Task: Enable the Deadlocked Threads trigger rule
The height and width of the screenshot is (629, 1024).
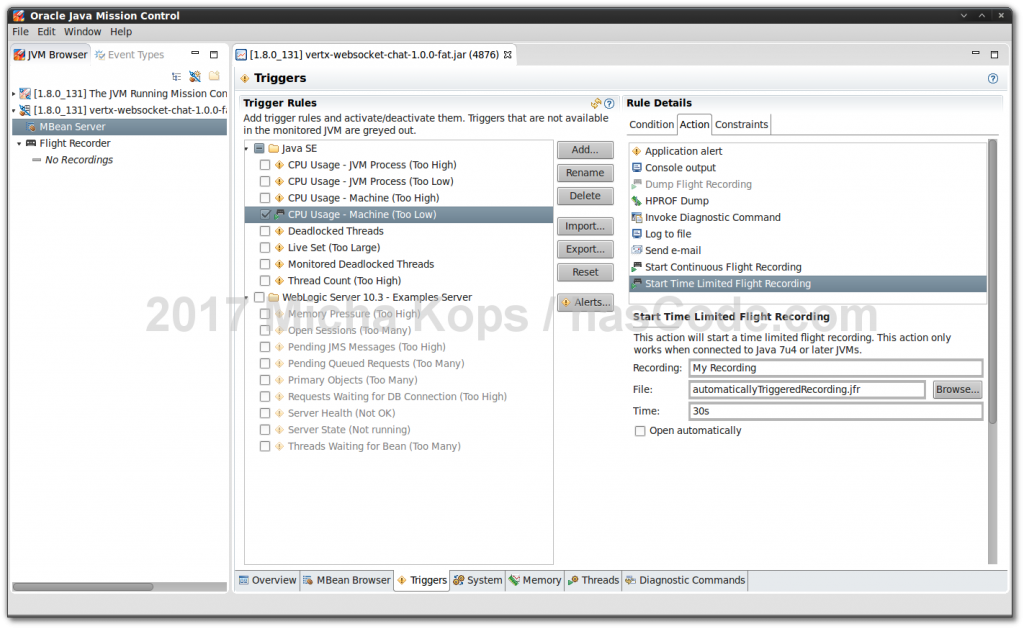Action: (265, 230)
